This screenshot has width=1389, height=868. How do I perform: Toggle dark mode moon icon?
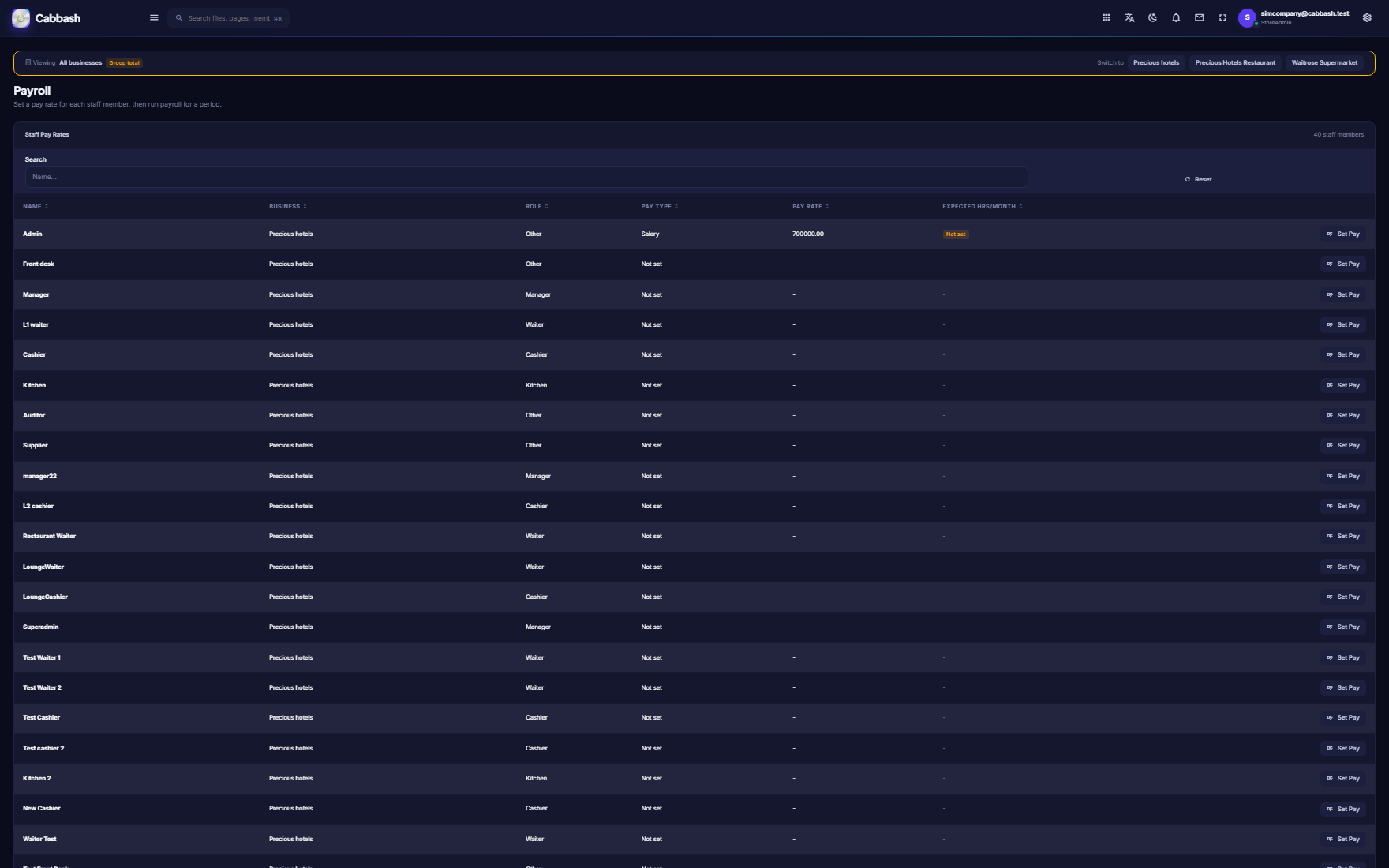click(1153, 18)
